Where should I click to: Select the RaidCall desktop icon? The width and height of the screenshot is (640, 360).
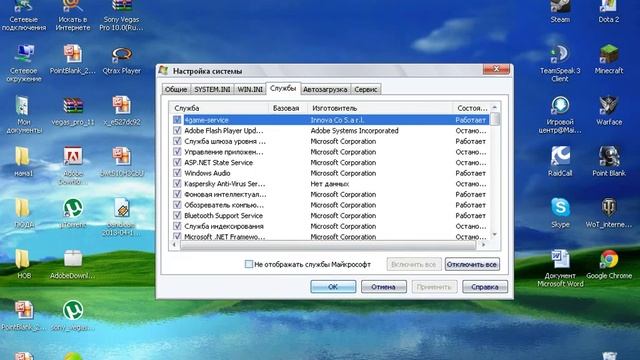[560, 162]
